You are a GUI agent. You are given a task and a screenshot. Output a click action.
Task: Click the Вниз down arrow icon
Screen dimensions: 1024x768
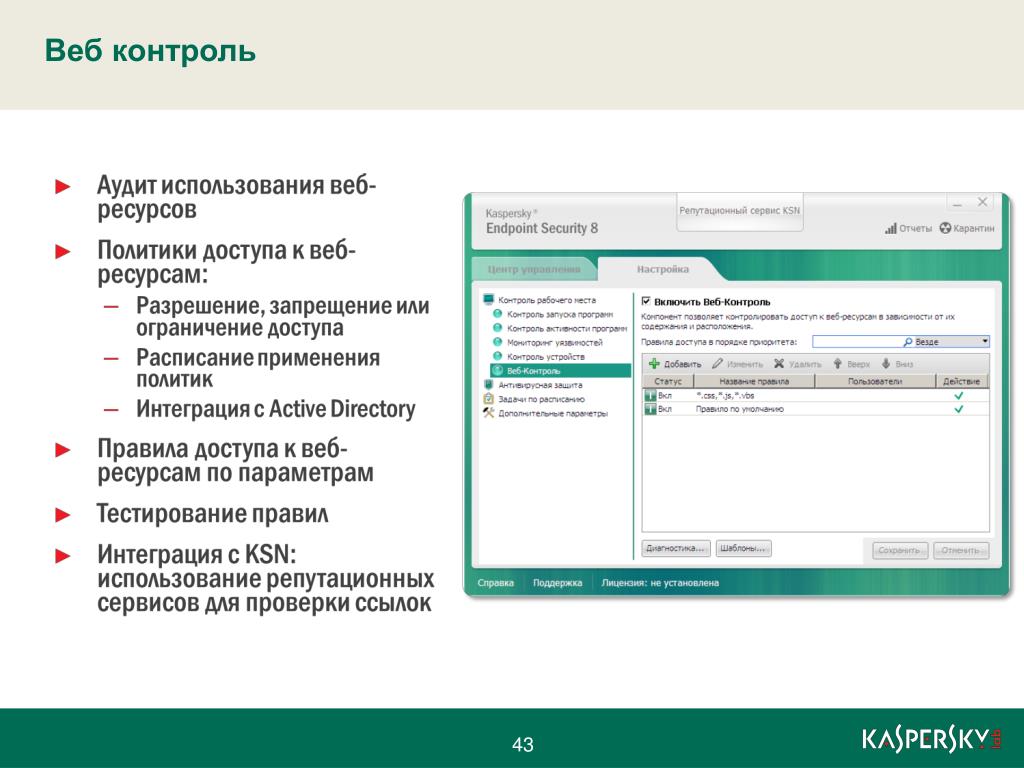click(886, 364)
